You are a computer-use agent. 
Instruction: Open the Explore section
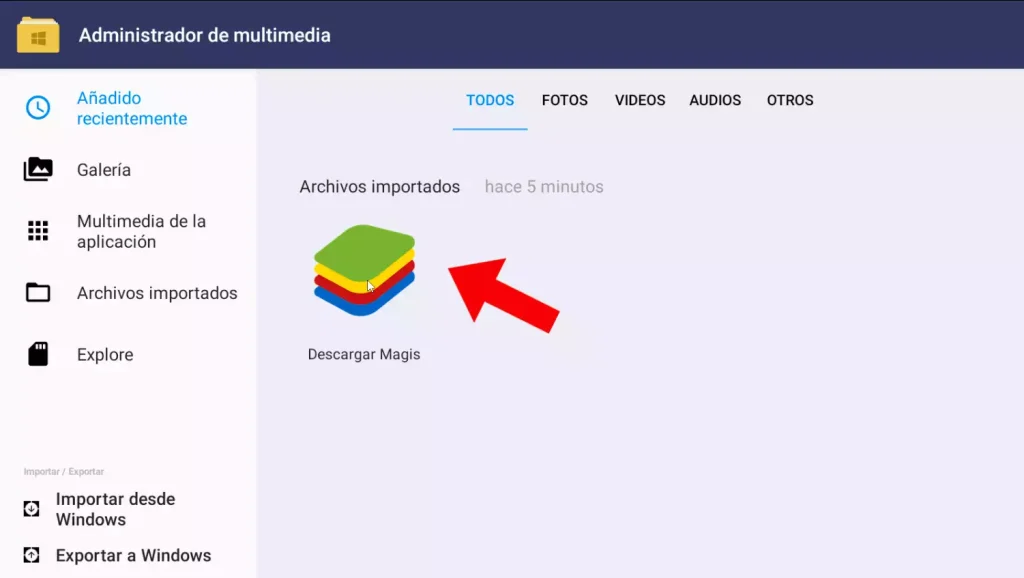(x=105, y=355)
